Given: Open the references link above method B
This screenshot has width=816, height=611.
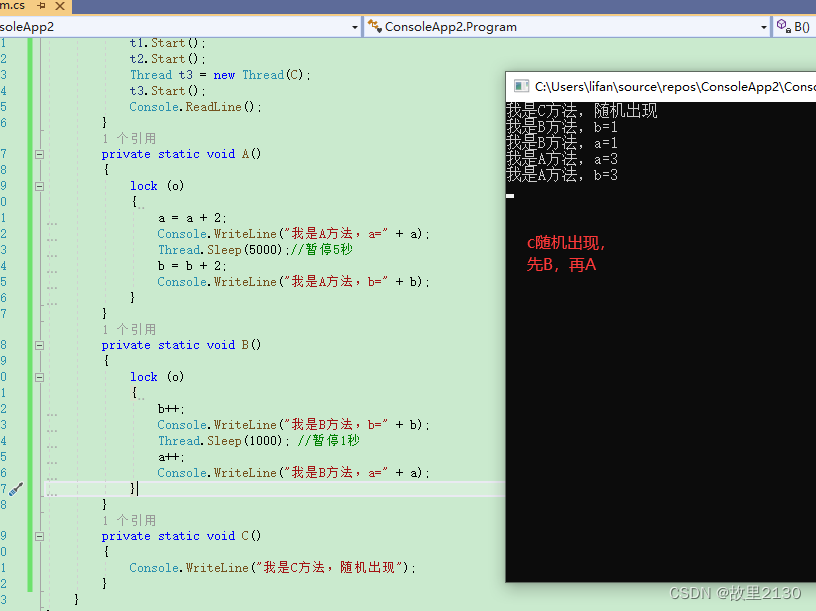Looking at the screenshot, I should [x=129, y=329].
